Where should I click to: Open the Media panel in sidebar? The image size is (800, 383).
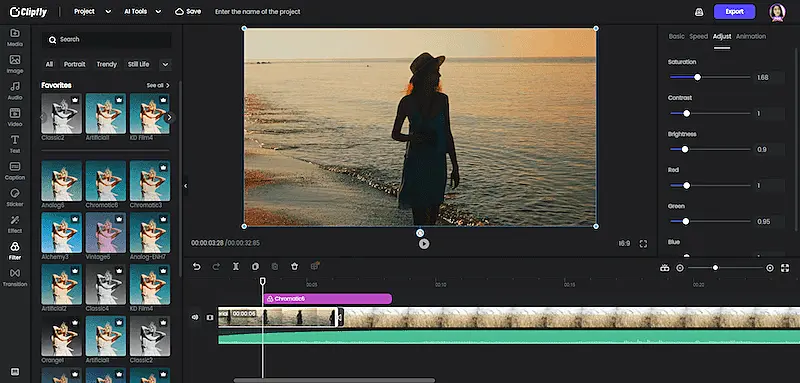click(15, 37)
